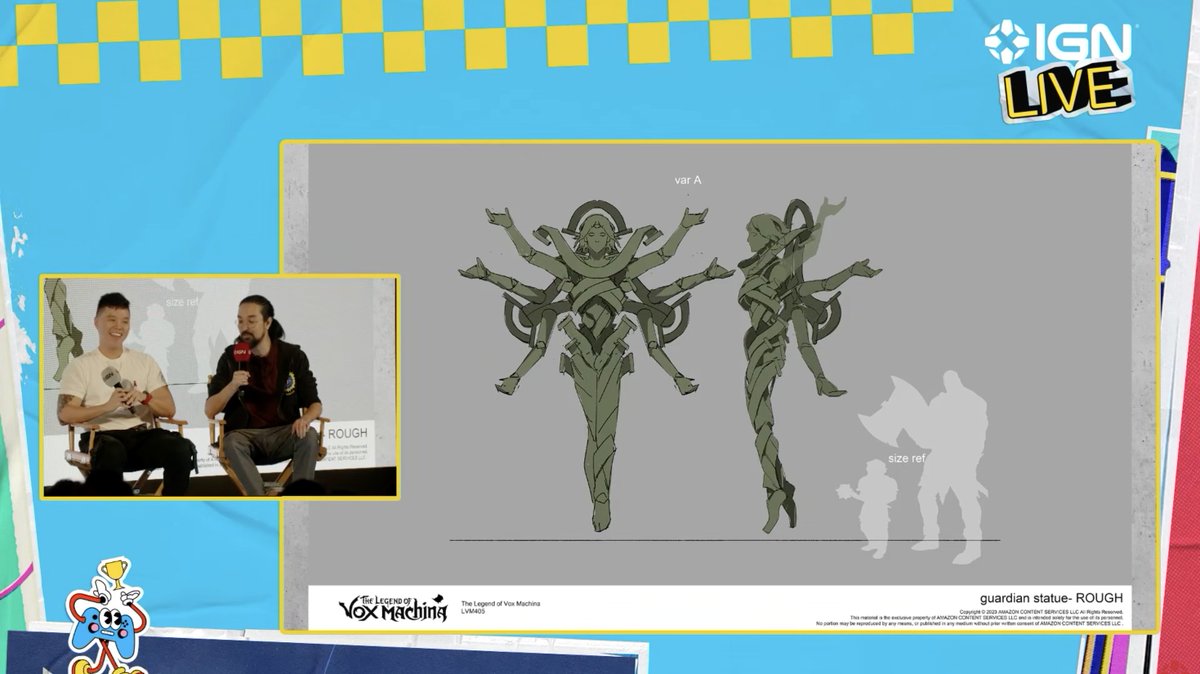Click the 'LVM405' episode code text
1200x674 pixels.
(474, 611)
